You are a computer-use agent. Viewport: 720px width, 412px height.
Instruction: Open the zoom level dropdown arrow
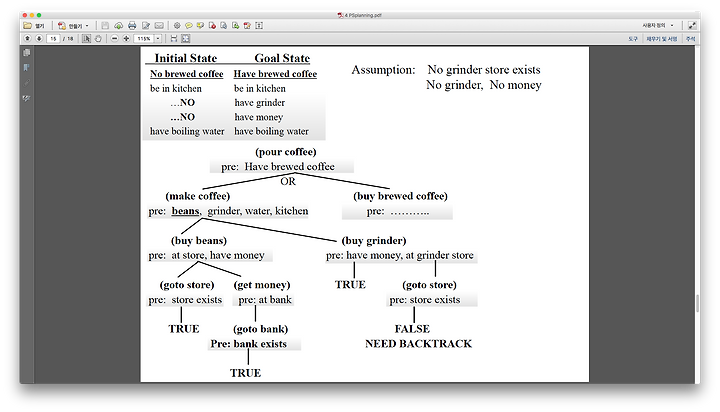[158, 39]
